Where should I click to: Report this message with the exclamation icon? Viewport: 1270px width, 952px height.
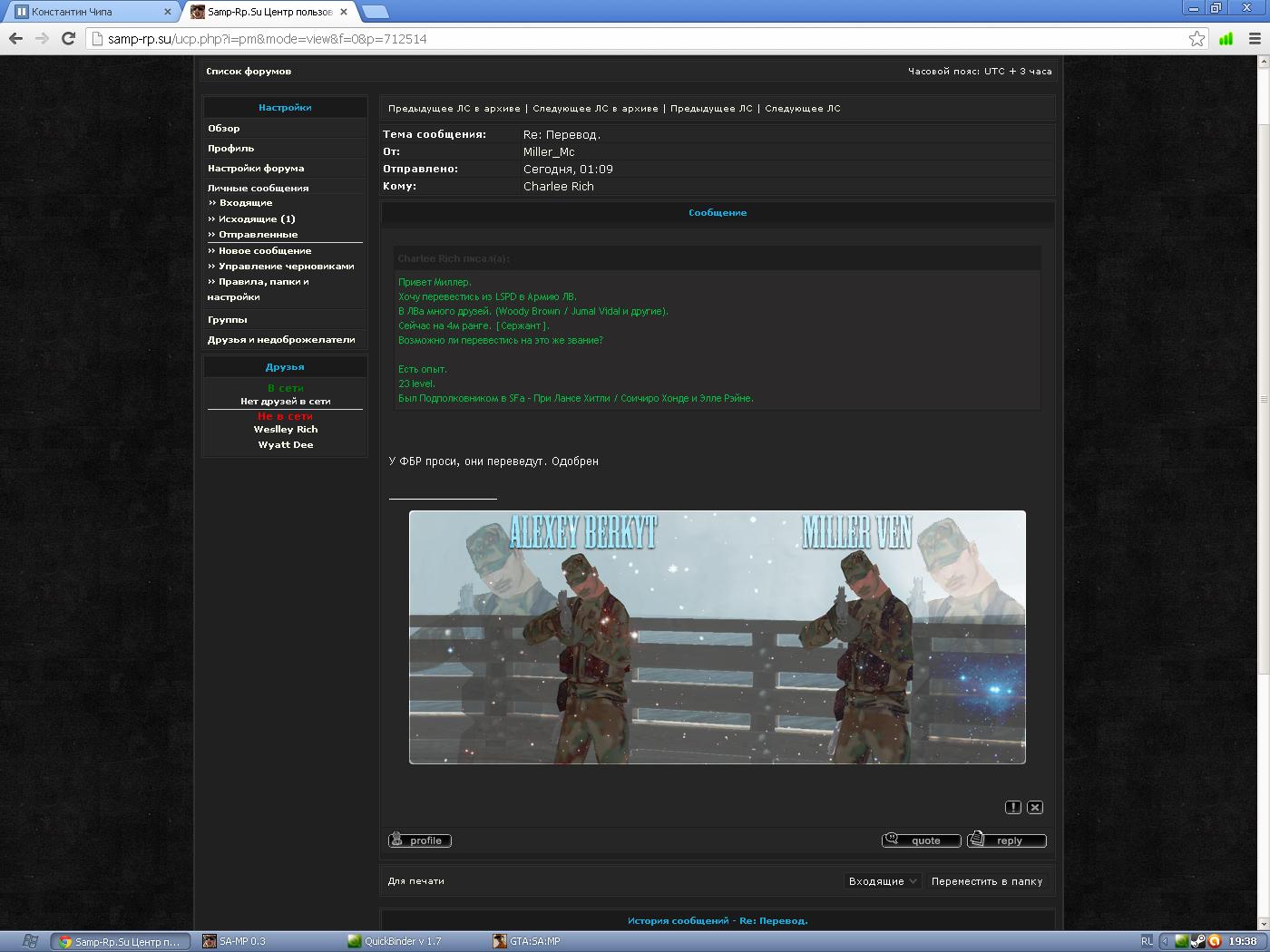[x=1013, y=807]
